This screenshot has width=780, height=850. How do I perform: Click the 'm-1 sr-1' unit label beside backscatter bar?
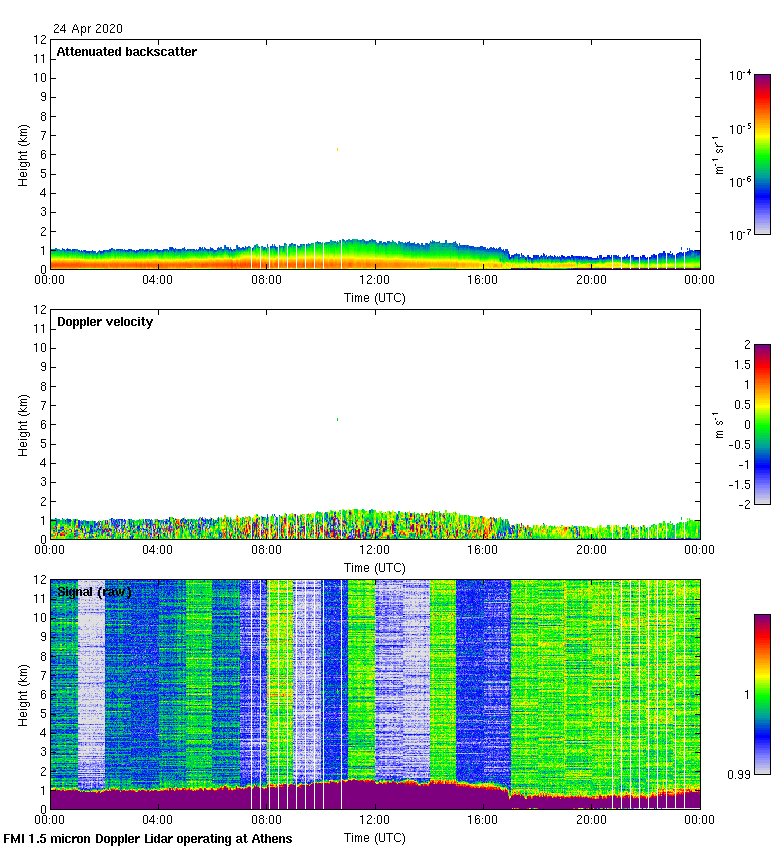pyautogui.click(x=719, y=154)
